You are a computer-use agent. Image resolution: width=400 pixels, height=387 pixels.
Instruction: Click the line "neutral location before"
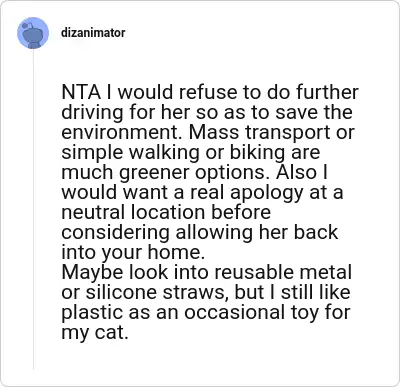[x=166, y=212]
